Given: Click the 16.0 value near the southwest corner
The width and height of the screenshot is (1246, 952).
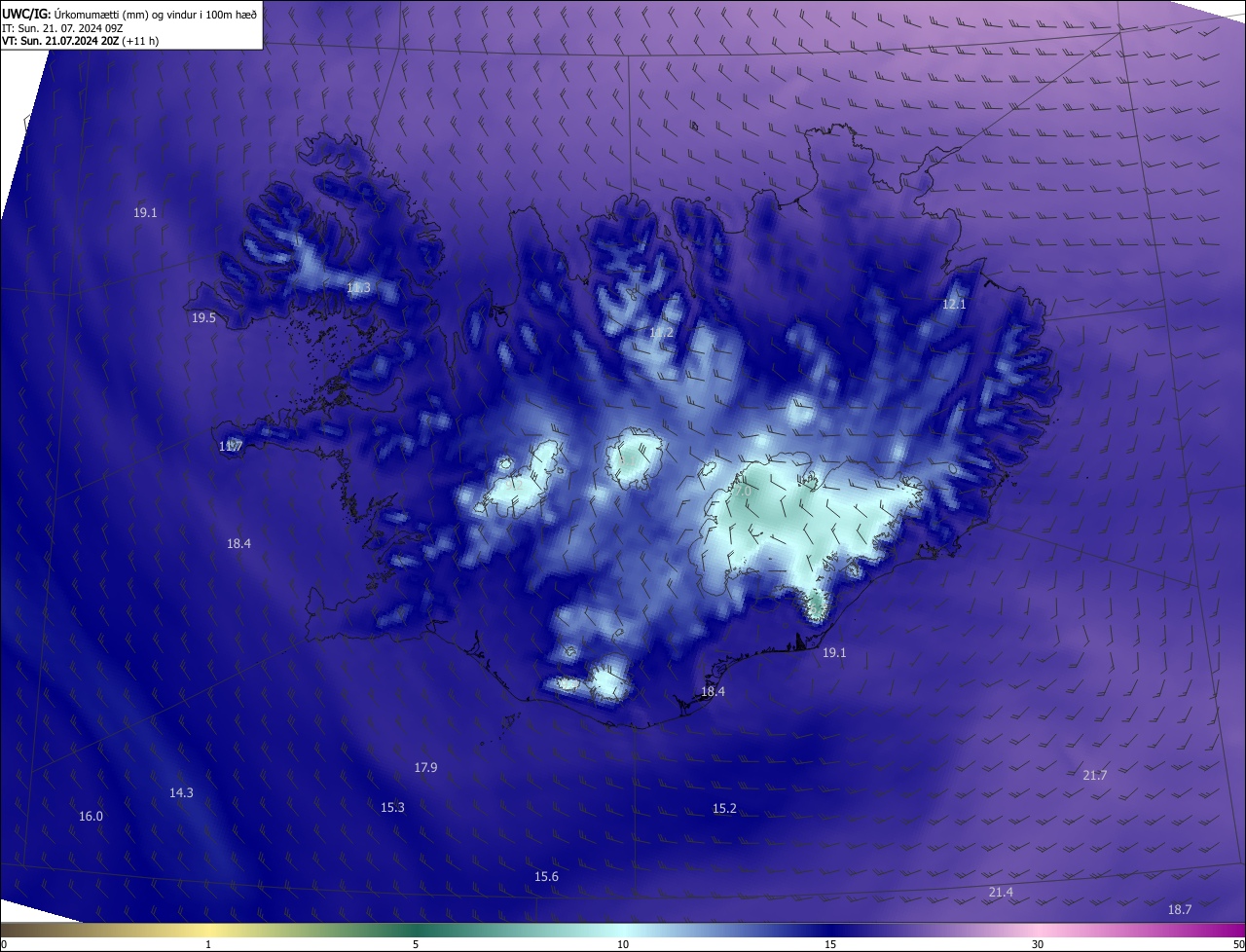Looking at the screenshot, I should [91, 816].
